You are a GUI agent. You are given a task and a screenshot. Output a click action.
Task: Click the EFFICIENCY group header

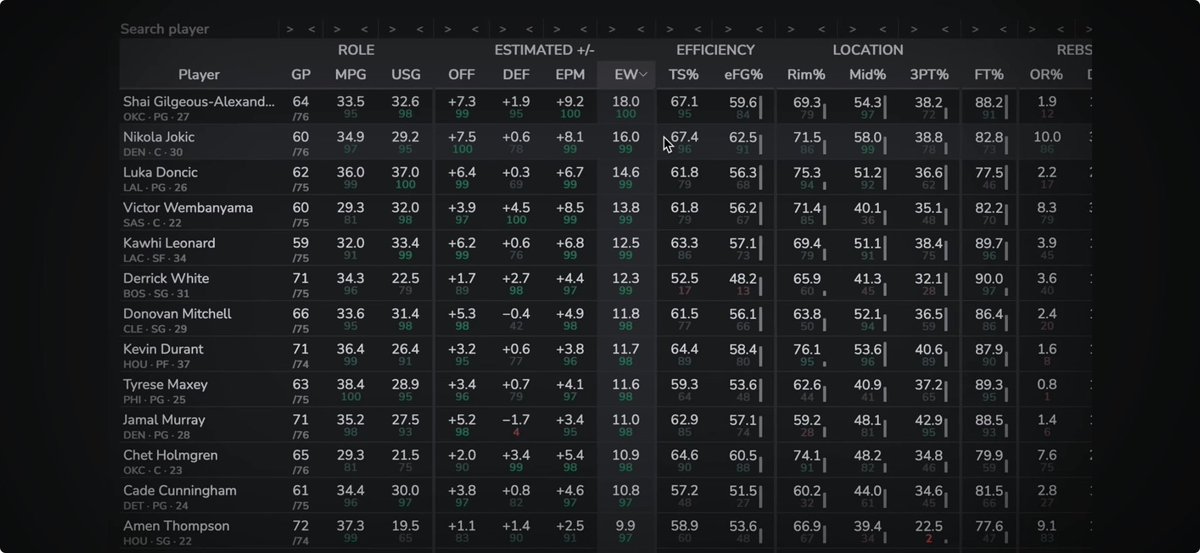[x=715, y=49]
